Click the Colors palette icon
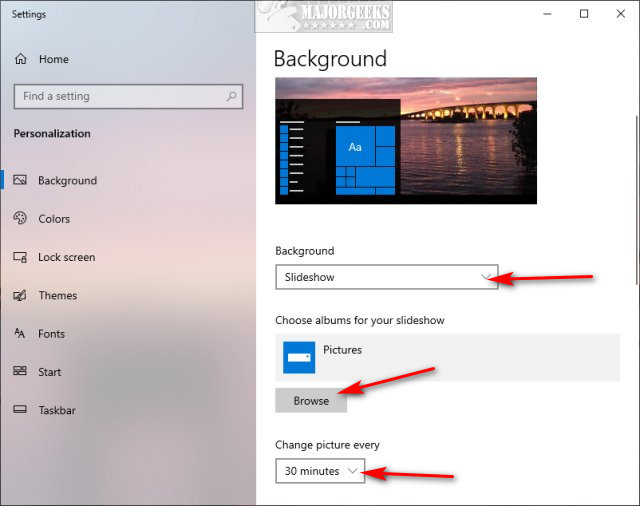The width and height of the screenshot is (640, 506). [x=20, y=219]
